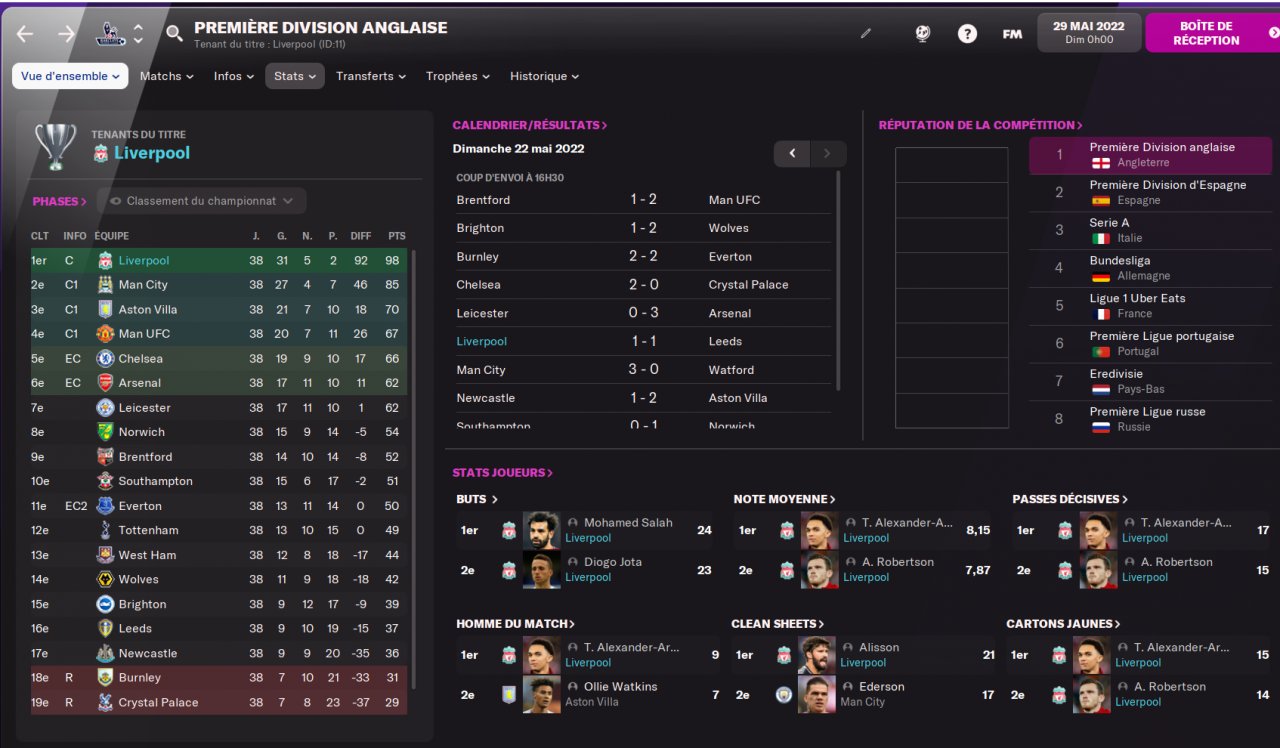This screenshot has width=1280, height=748.
Task: Click the league table vertical scrollbar
Action: coord(414,470)
